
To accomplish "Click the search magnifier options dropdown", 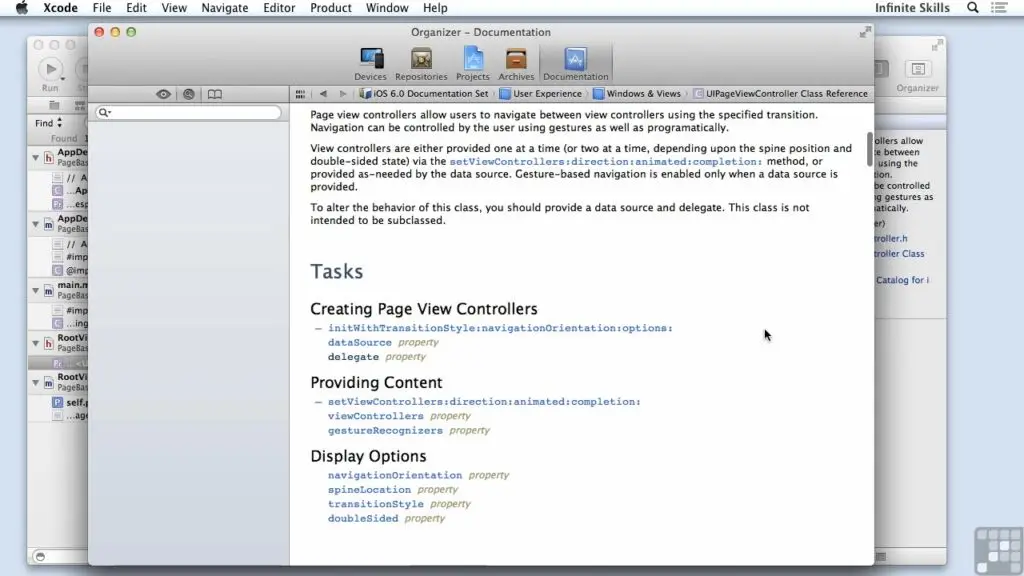I will click(104, 112).
